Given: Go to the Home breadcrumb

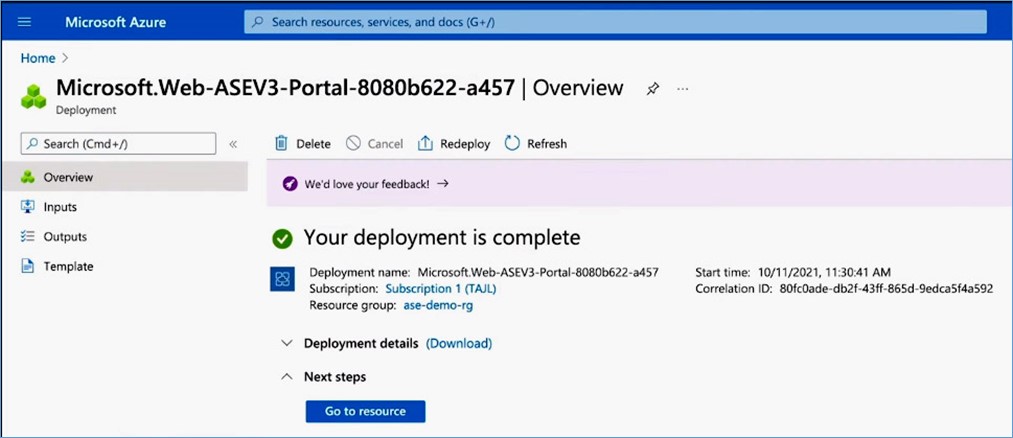Looking at the screenshot, I should (38, 58).
